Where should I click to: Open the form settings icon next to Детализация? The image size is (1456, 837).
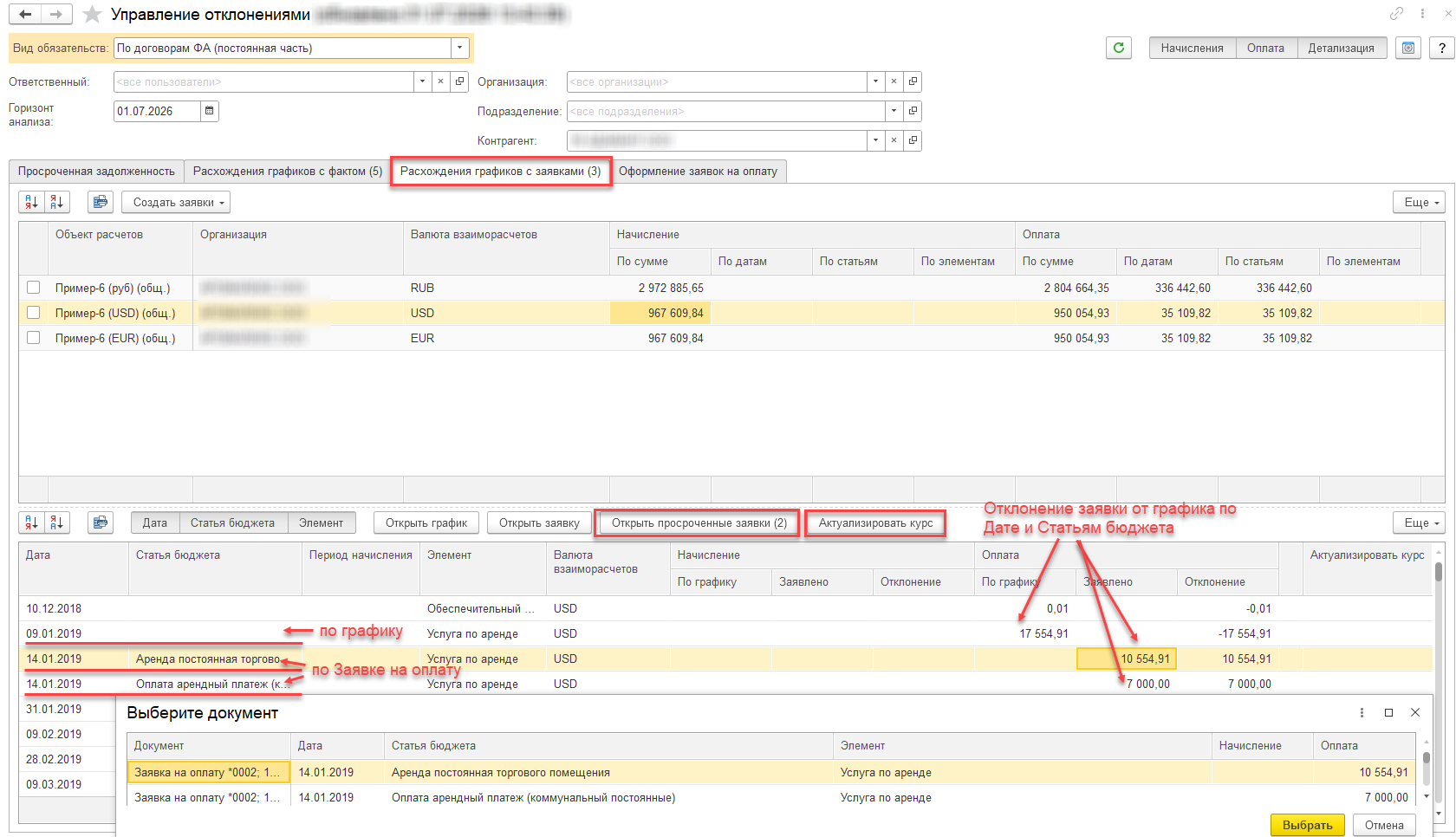1408,48
